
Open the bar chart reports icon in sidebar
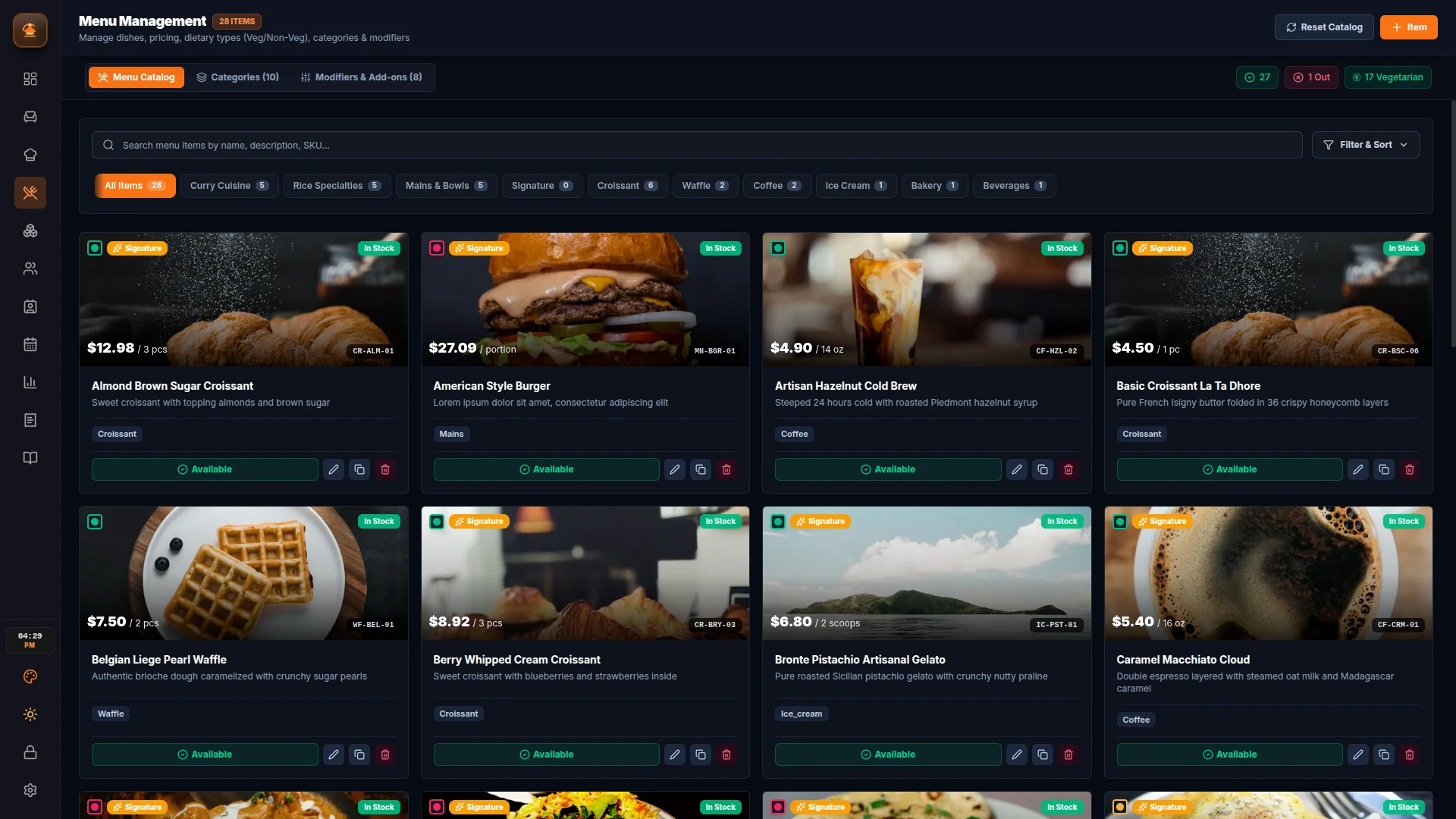coord(30,382)
